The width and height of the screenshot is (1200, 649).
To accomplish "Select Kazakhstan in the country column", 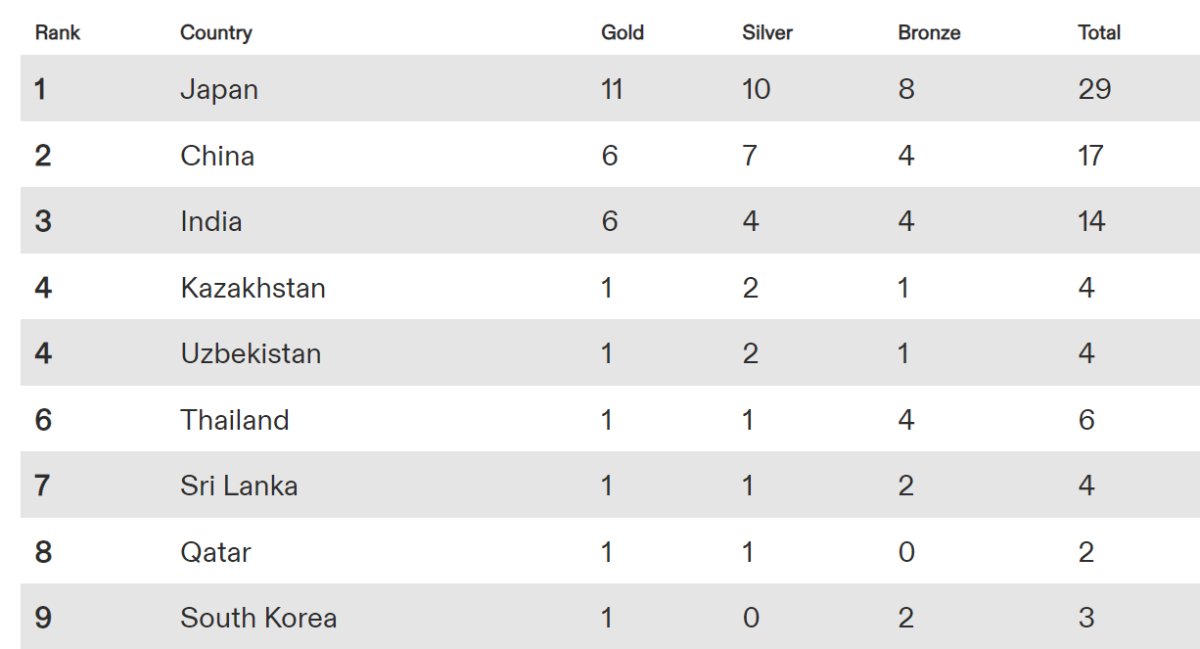I will (253, 288).
